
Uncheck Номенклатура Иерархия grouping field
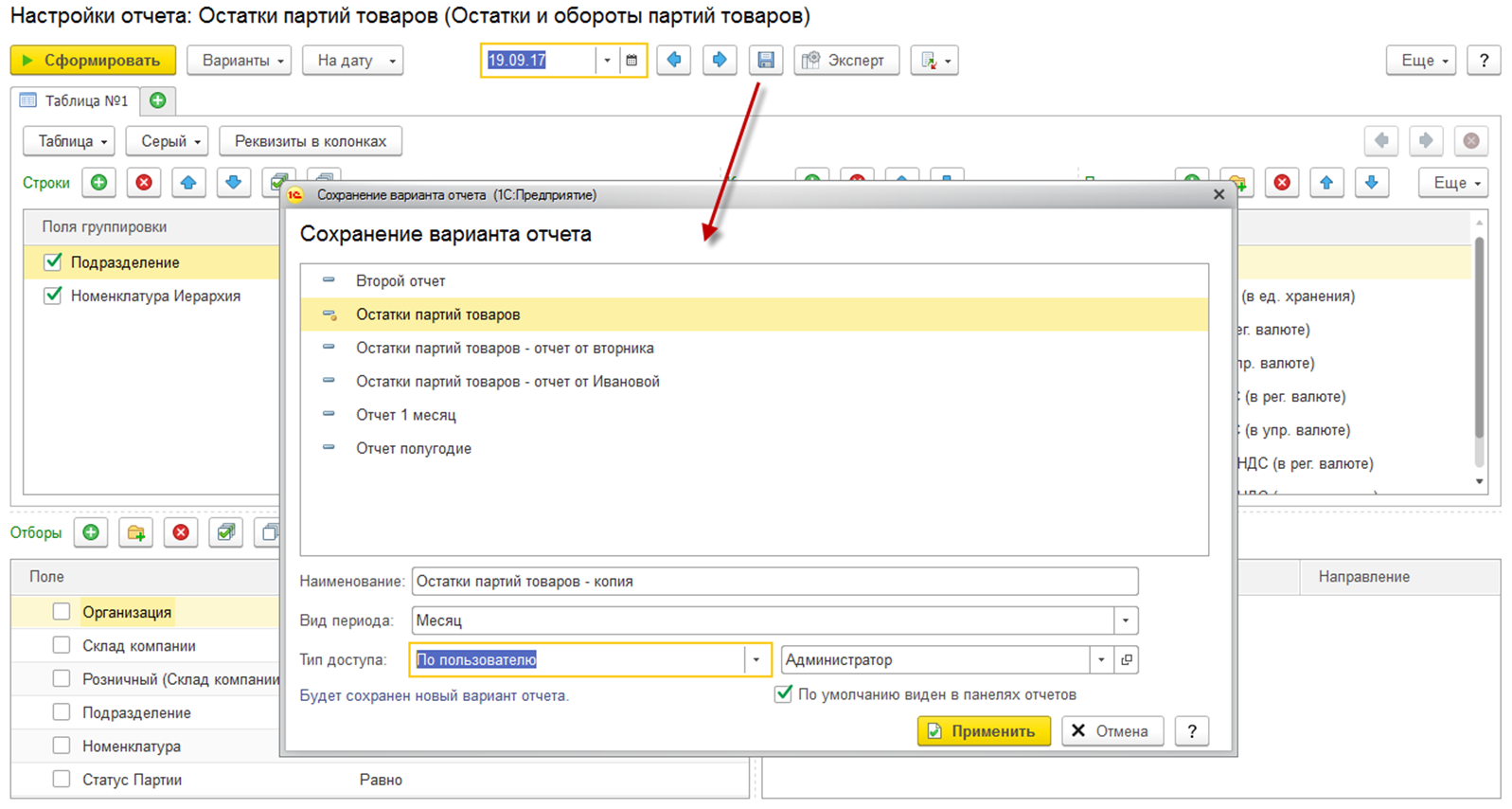click(53, 296)
